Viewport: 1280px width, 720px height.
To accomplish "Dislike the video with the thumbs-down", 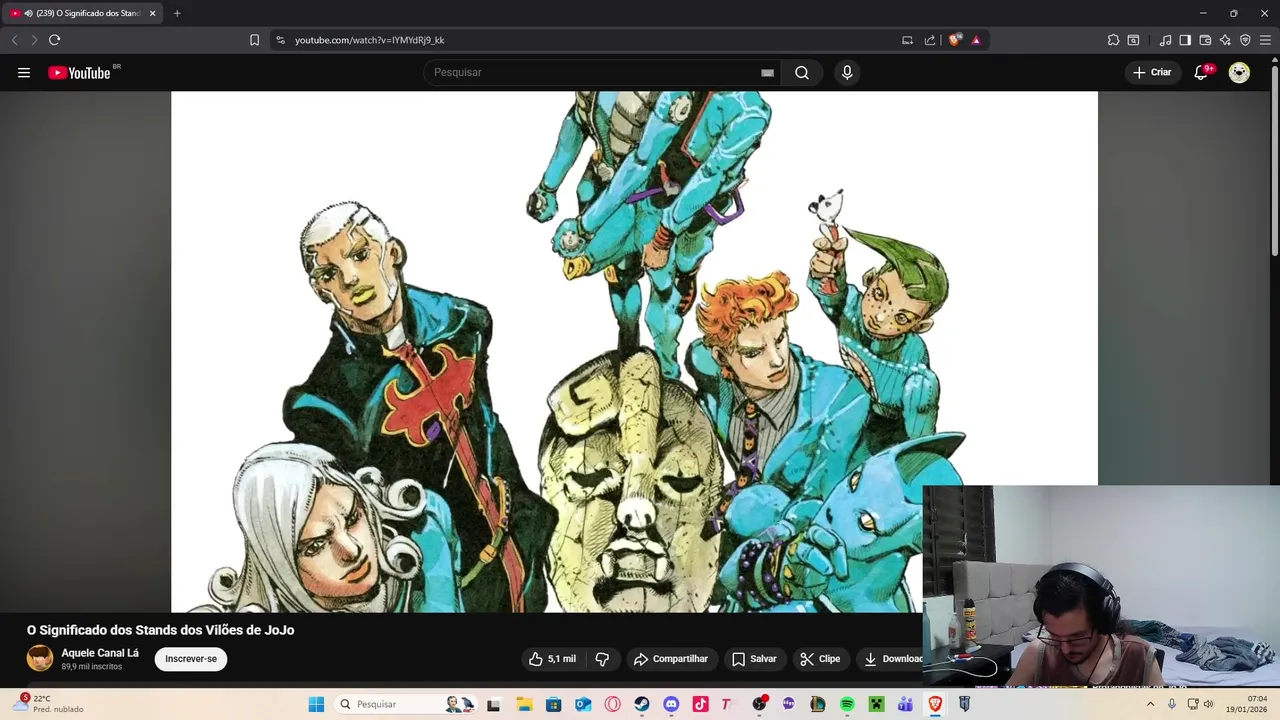I will 602,659.
